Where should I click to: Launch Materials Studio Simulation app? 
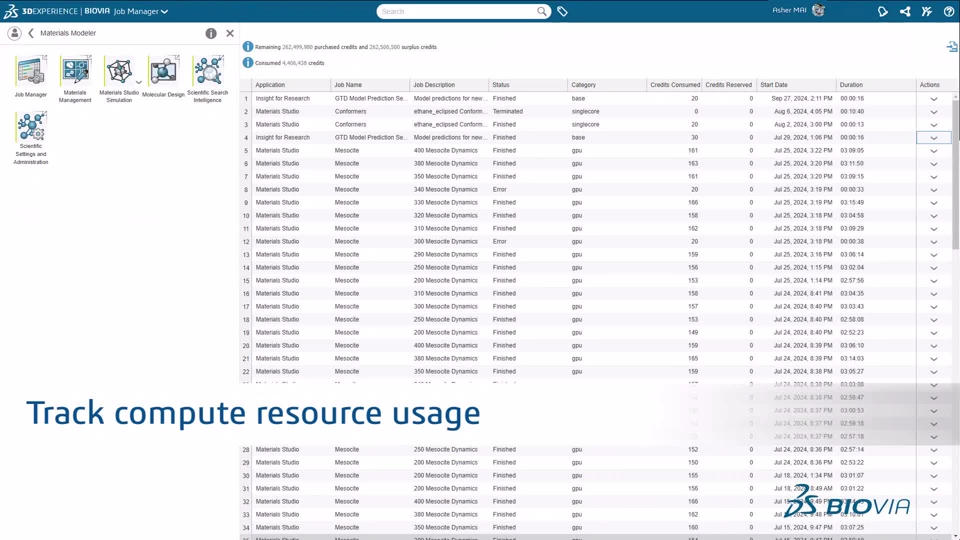[119, 70]
